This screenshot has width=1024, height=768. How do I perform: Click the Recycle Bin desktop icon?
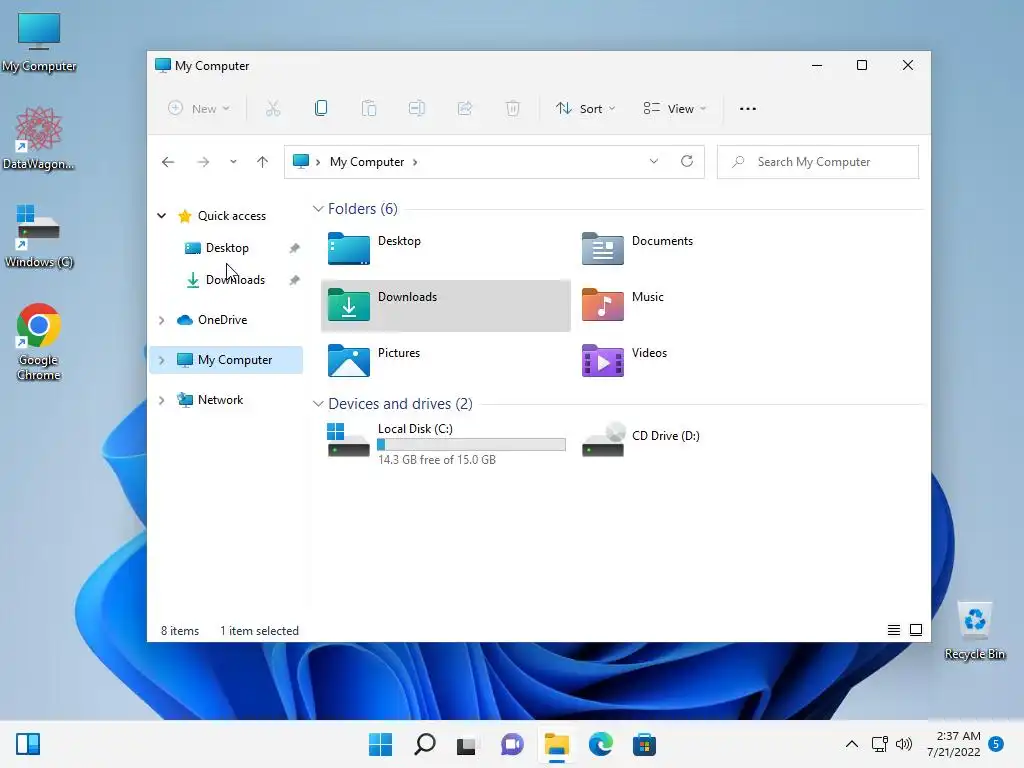[x=975, y=632]
